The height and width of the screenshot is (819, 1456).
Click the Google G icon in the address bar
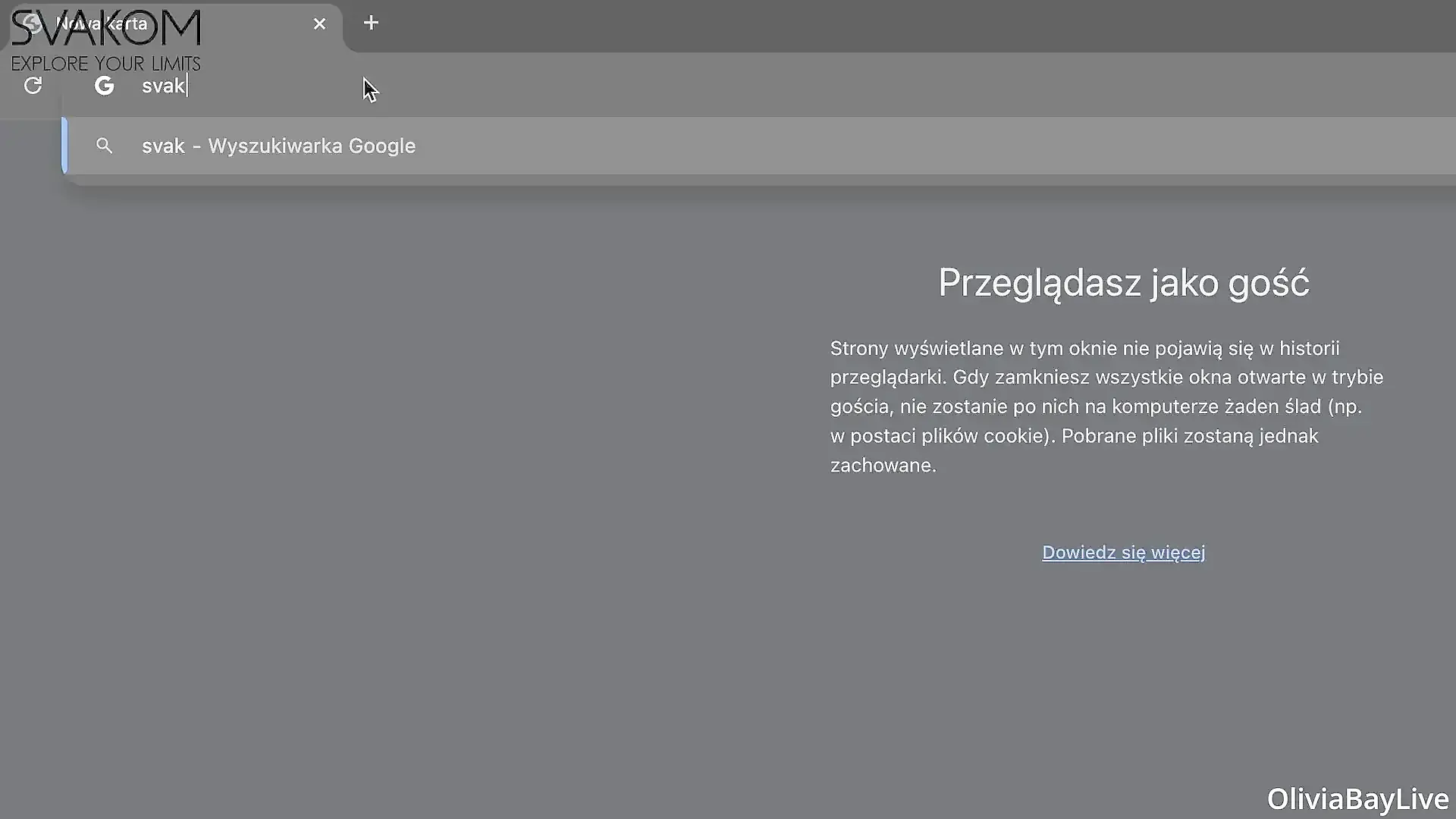(104, 86)
